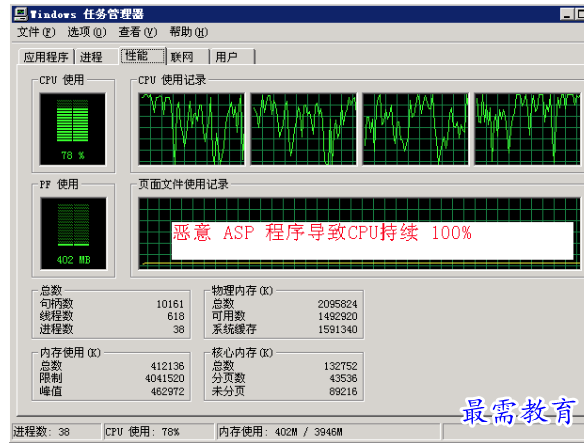Open the 选项(O) menu
This screenshot has height=443, width=584.
coord(87,32)
